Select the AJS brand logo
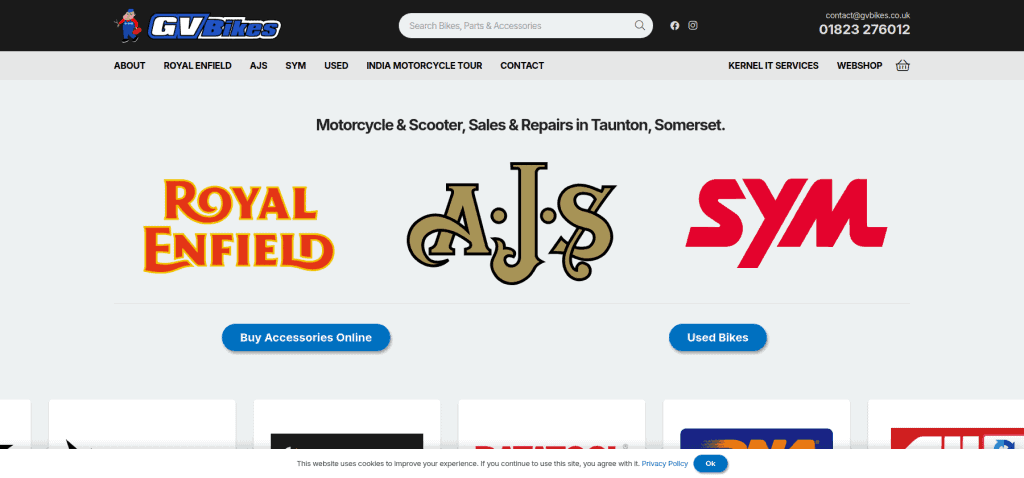 tap(511, 223)
